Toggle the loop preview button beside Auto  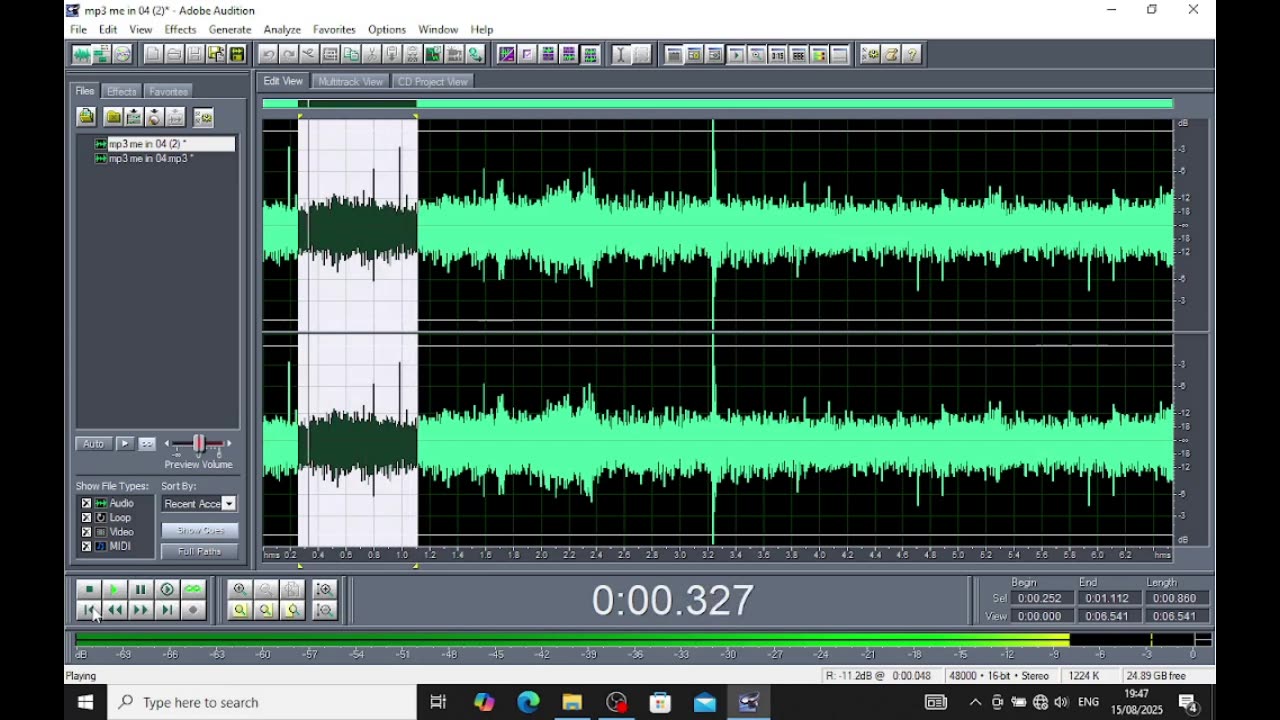pos(147,444)
